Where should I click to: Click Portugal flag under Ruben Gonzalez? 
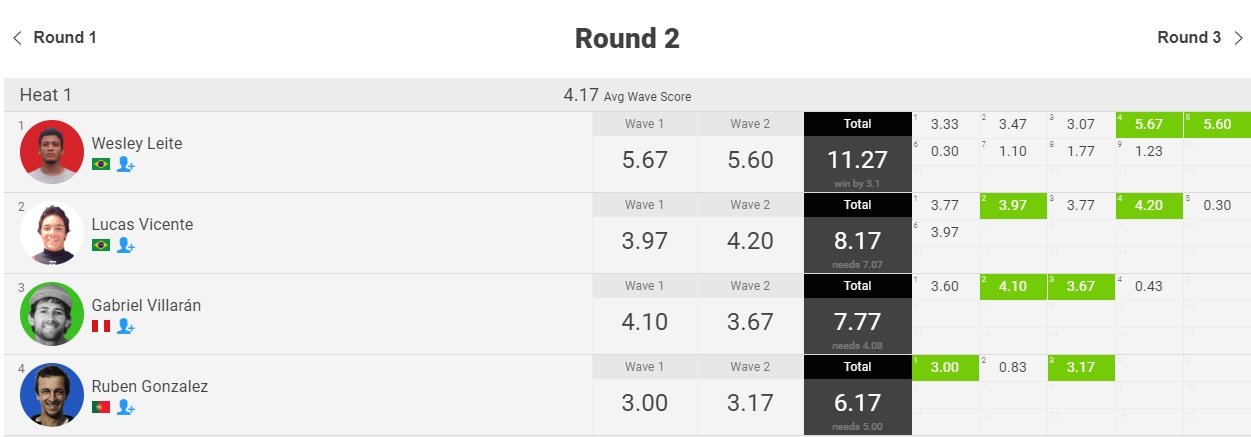[x=101, y=407]
